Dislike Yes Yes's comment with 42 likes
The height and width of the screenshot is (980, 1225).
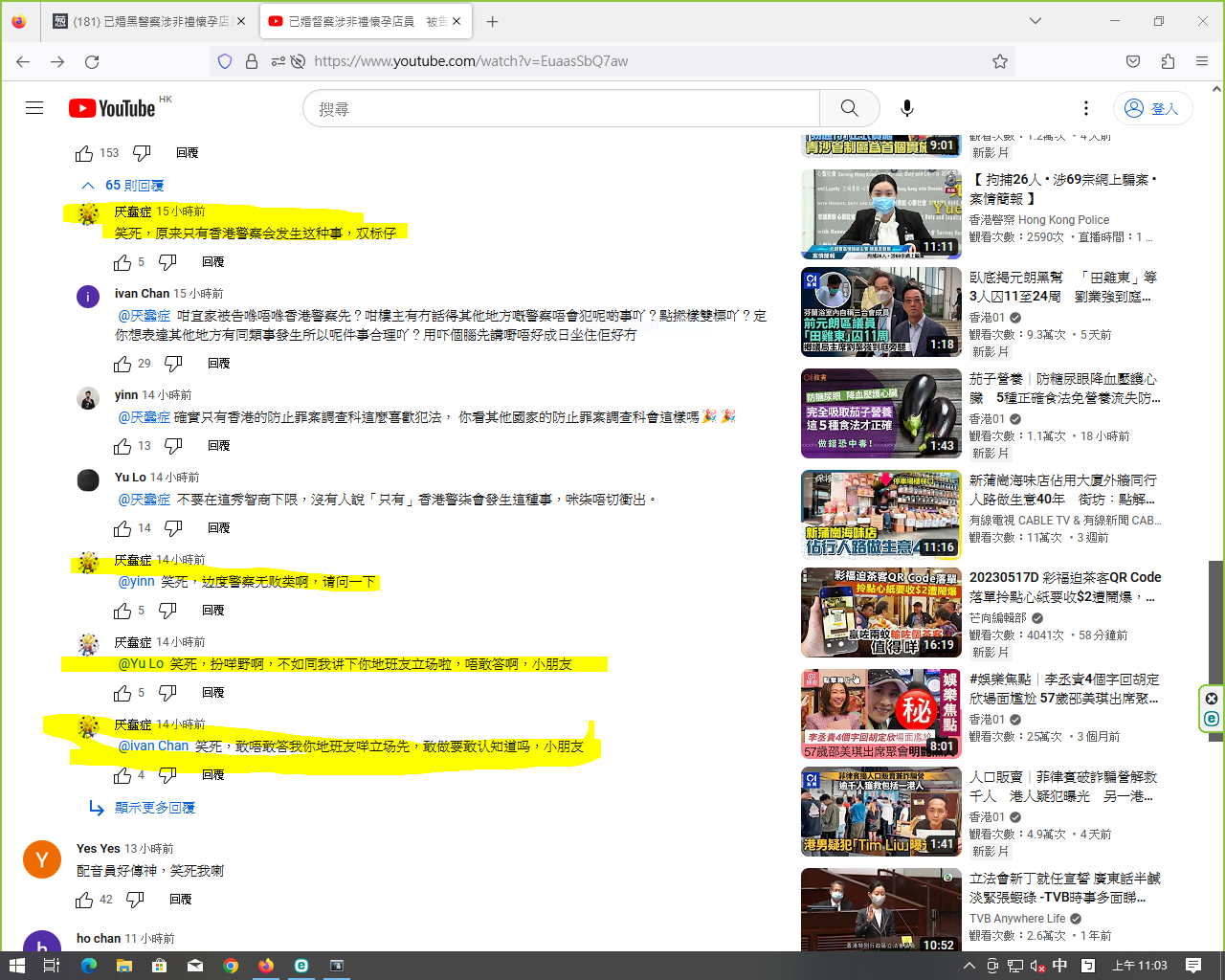tap(135, 900)
